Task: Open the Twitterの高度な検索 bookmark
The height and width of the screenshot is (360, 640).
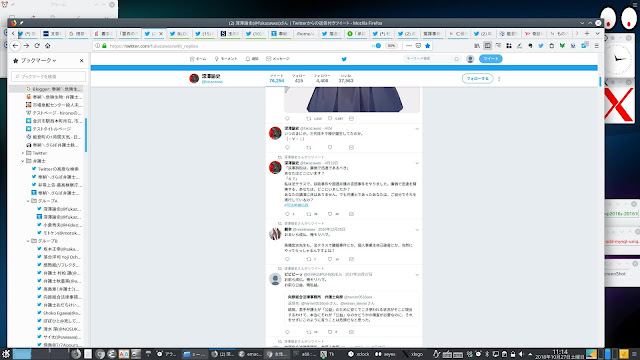Action: [58, 169]
